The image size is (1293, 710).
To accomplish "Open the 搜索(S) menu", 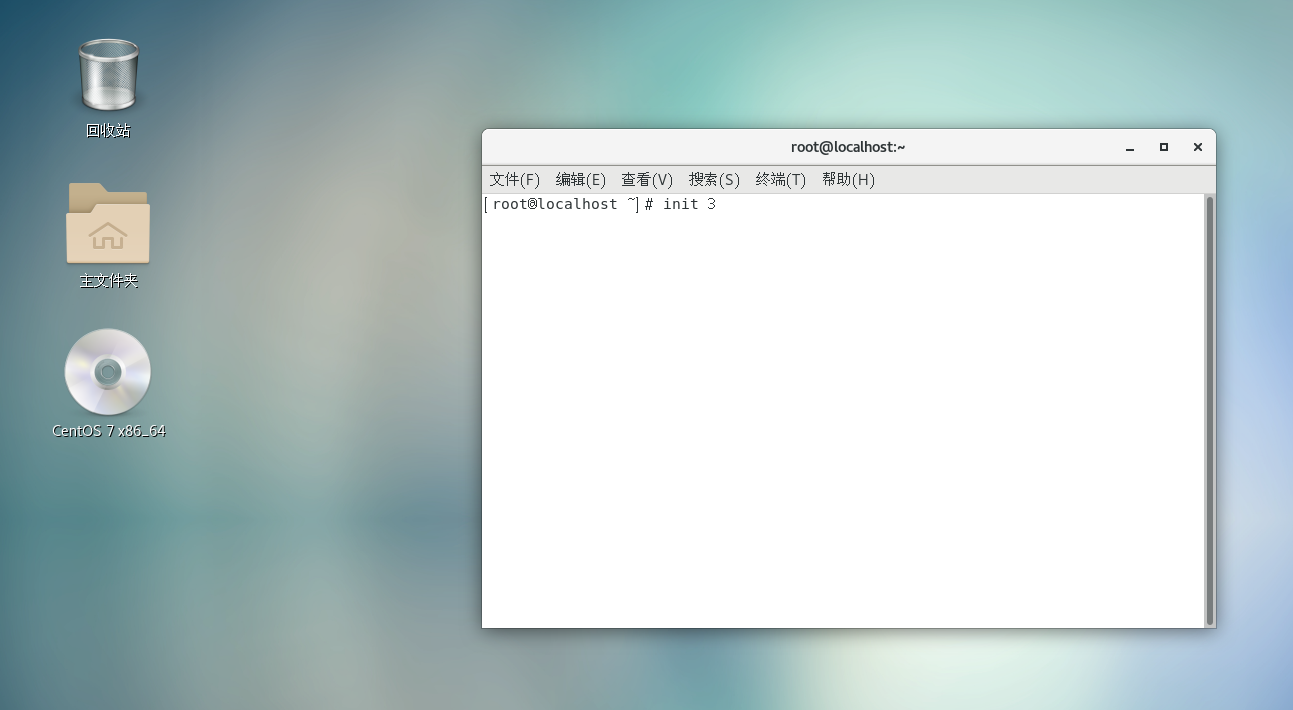I will click(713, 179).
